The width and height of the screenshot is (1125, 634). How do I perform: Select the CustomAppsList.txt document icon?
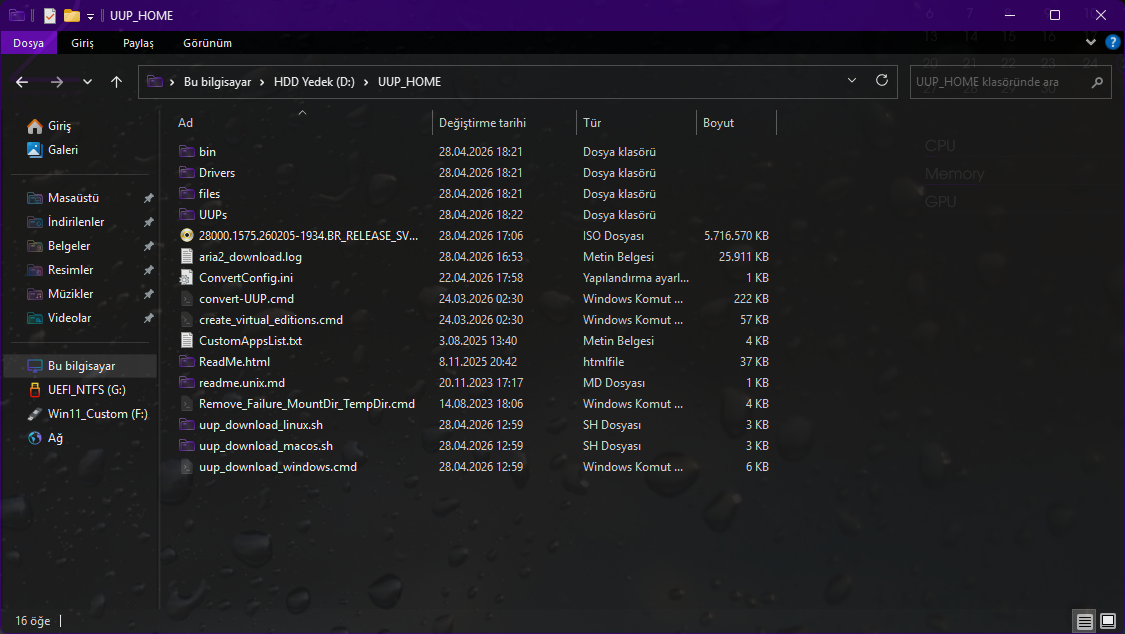(x=187, y=341)
